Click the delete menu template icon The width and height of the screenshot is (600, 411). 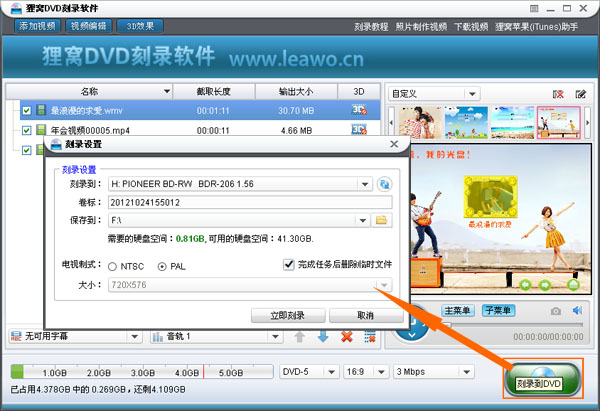click(x=558, y=94)
